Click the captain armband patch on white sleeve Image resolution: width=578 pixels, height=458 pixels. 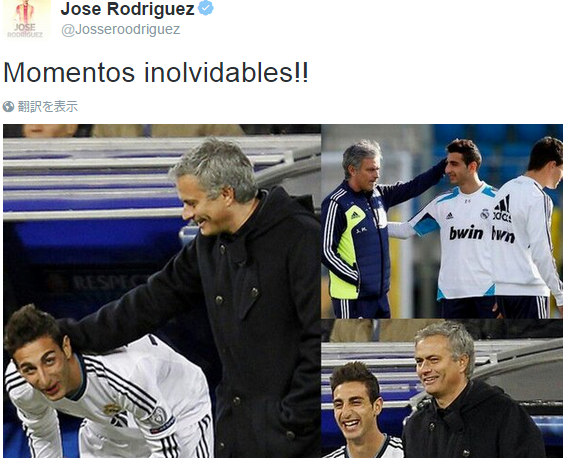click(x=159, y=417)
